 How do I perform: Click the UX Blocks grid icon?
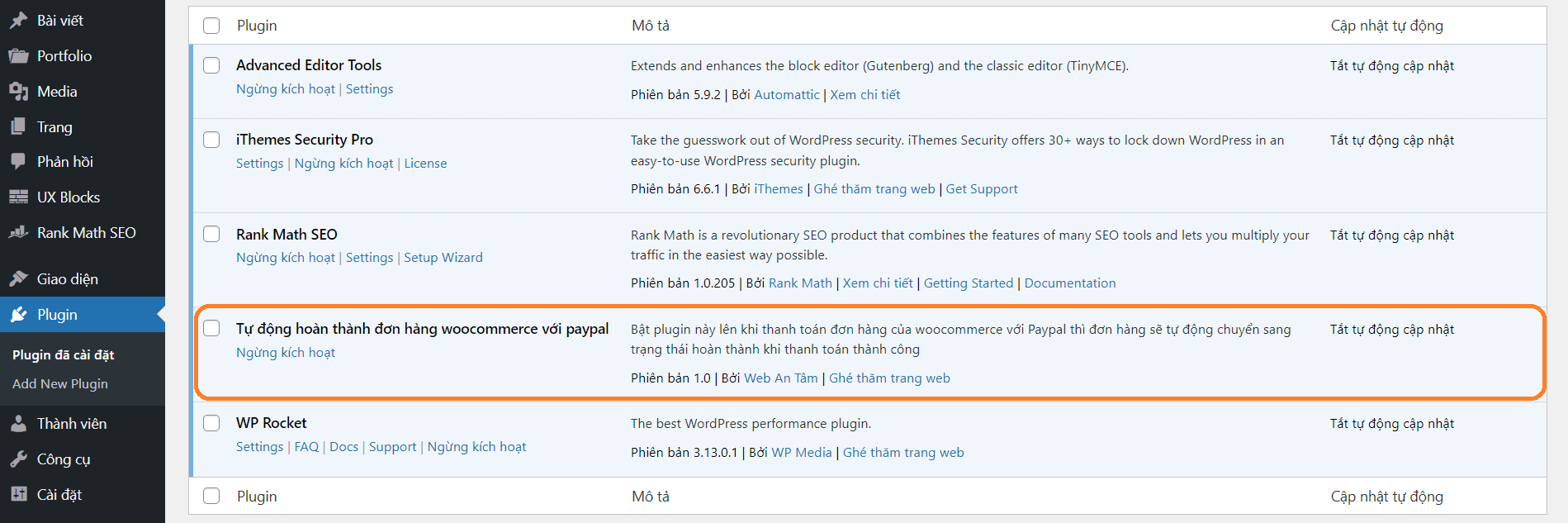(x=18, y=197)
